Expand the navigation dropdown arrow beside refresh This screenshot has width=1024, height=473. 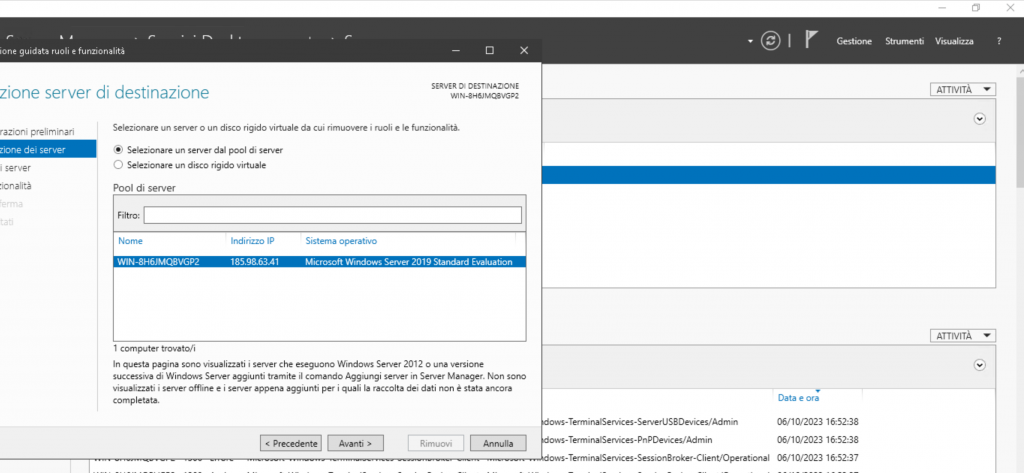pyautogui.click(x=750, y=41)
